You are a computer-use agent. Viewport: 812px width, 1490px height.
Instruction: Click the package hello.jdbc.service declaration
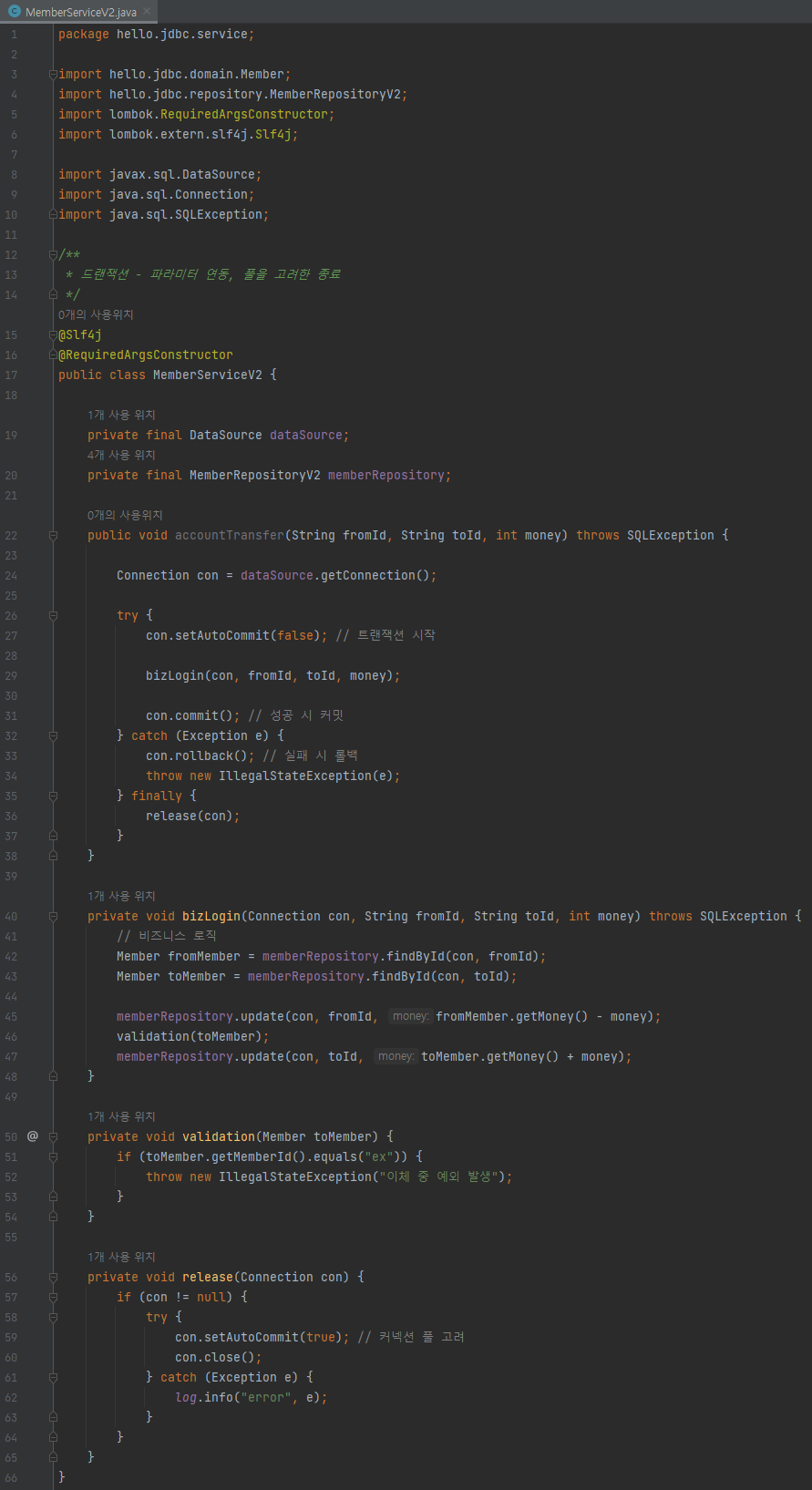point(157,34)
